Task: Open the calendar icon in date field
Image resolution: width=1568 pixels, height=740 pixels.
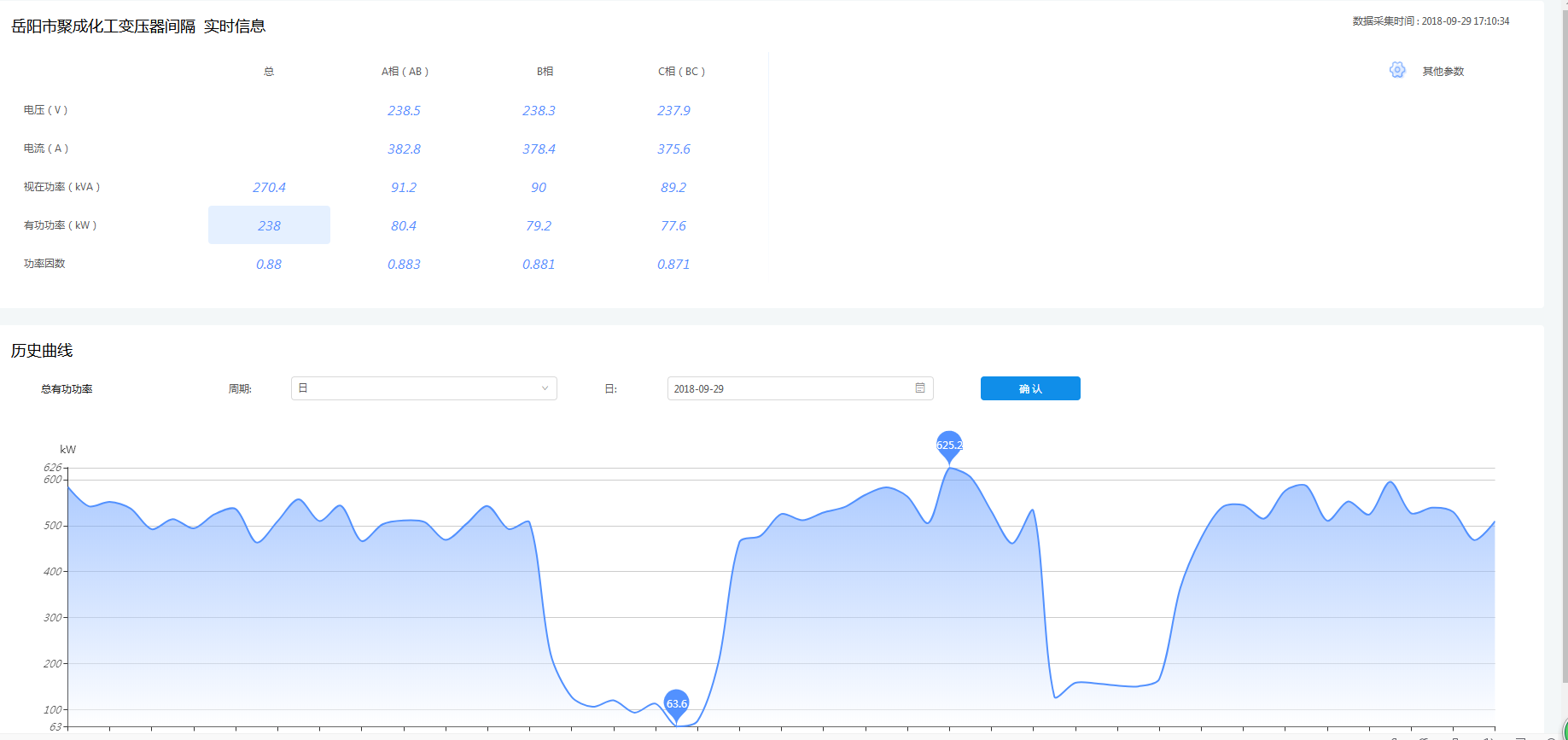Action: tap(919, 388)
